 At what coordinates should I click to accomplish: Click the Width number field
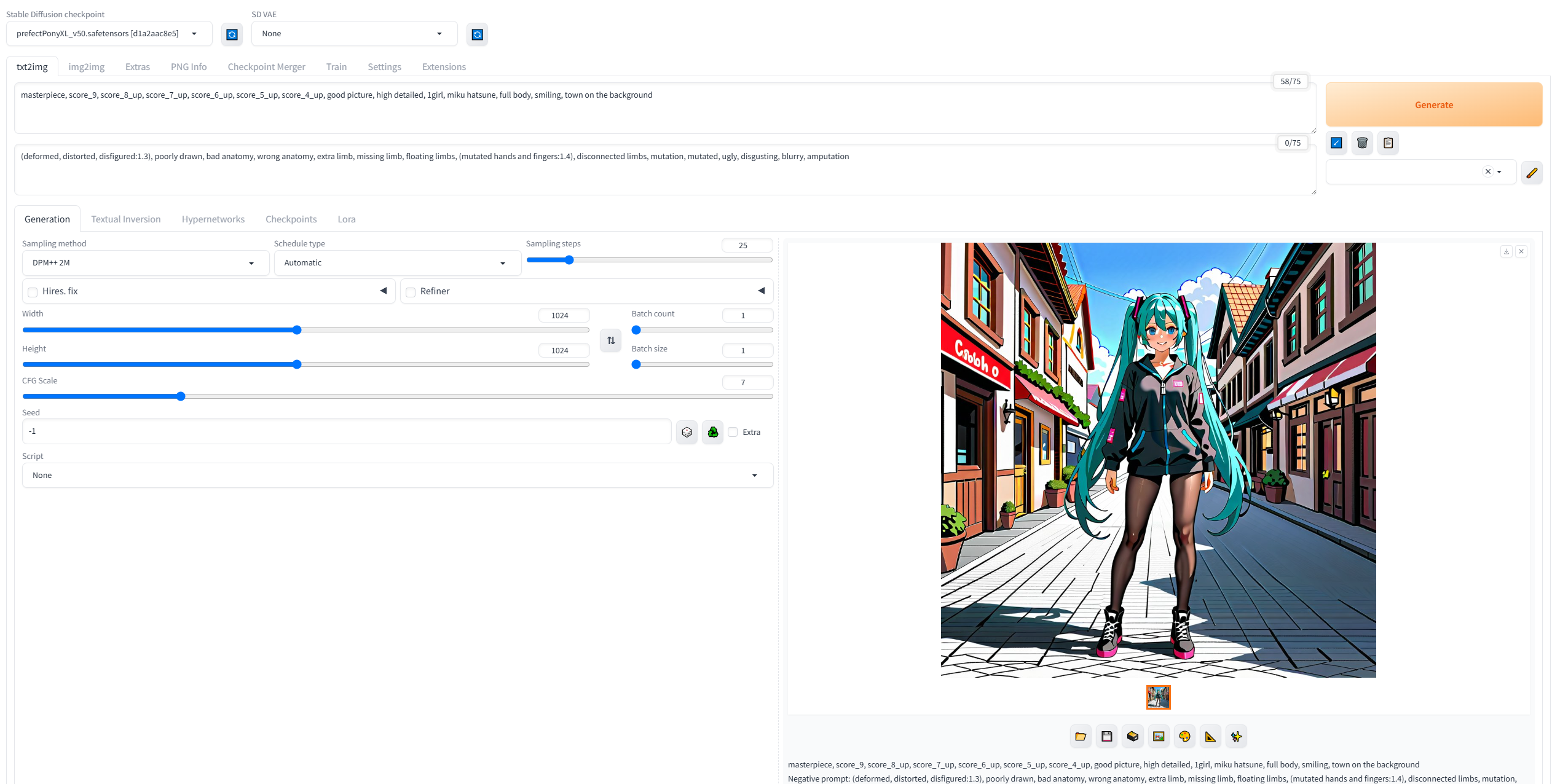tap(564, 315)
